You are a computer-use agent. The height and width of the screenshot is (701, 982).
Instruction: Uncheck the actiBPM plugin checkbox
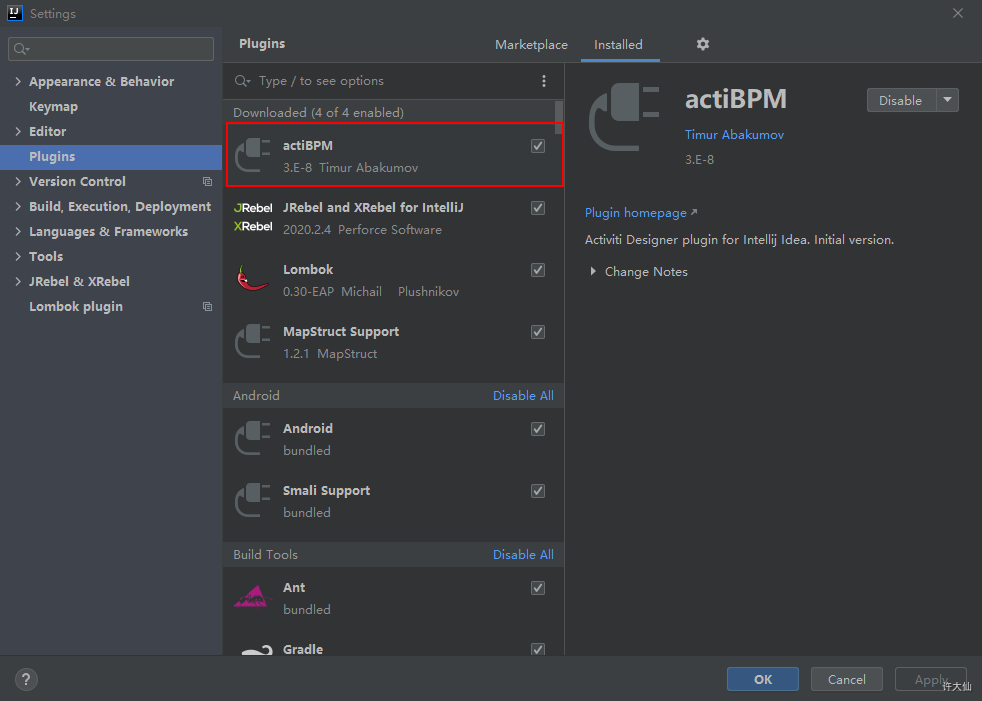(x=538, y=146)
